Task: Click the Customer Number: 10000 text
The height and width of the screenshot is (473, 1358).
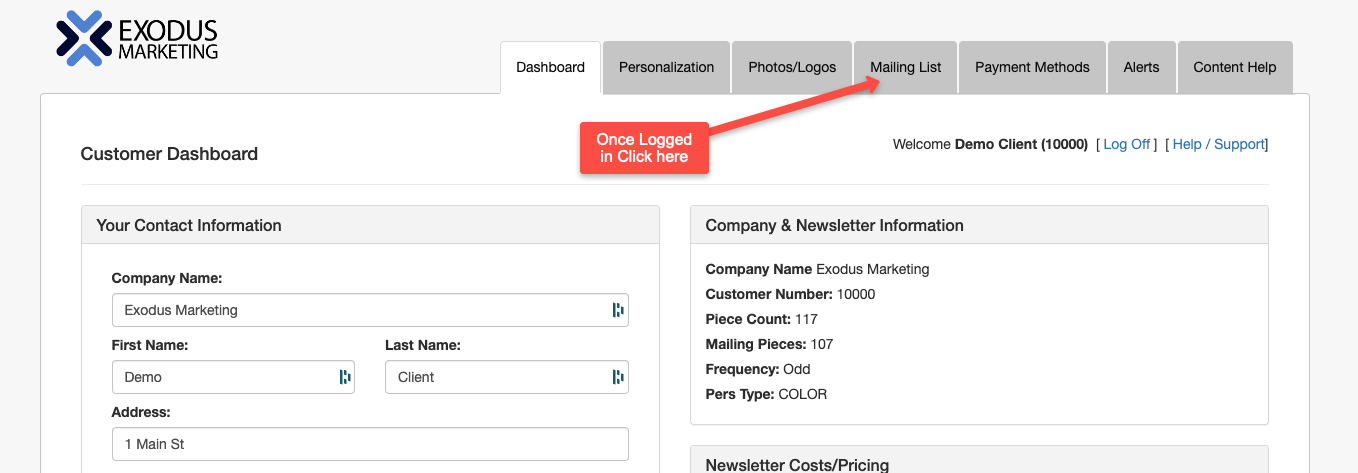Action: tap(790, 294)
